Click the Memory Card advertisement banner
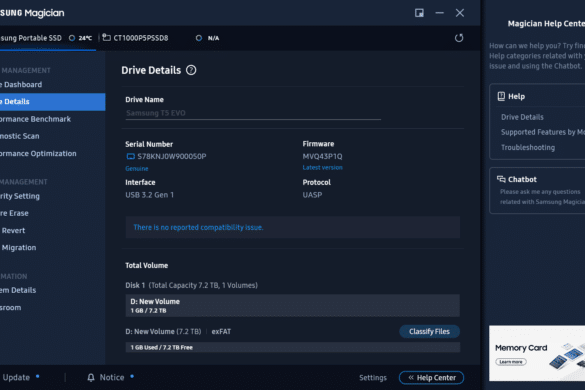The height and width of the screenshot is (390, 585). coord(537,353)
